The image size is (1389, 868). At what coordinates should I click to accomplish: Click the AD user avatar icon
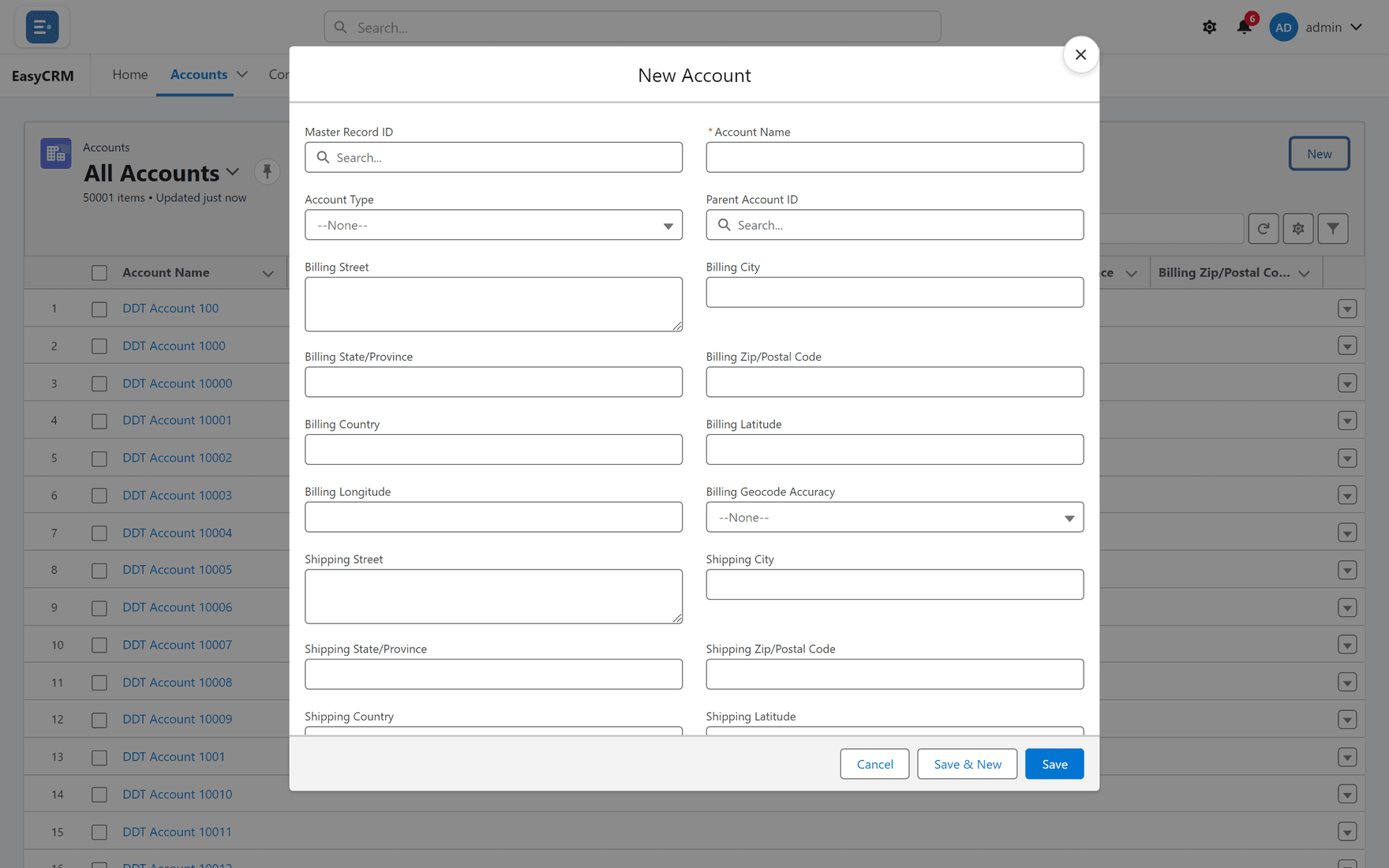1283,28
